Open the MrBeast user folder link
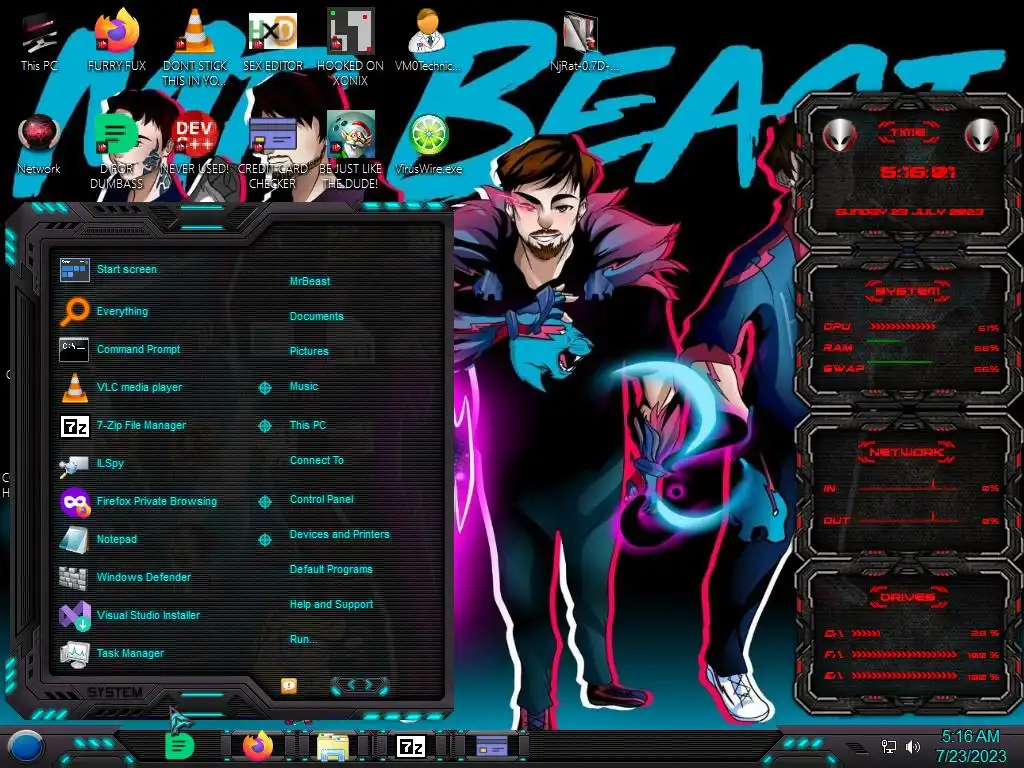The height and width of the screenshot is (768, 1024). (x=310, y=281)
